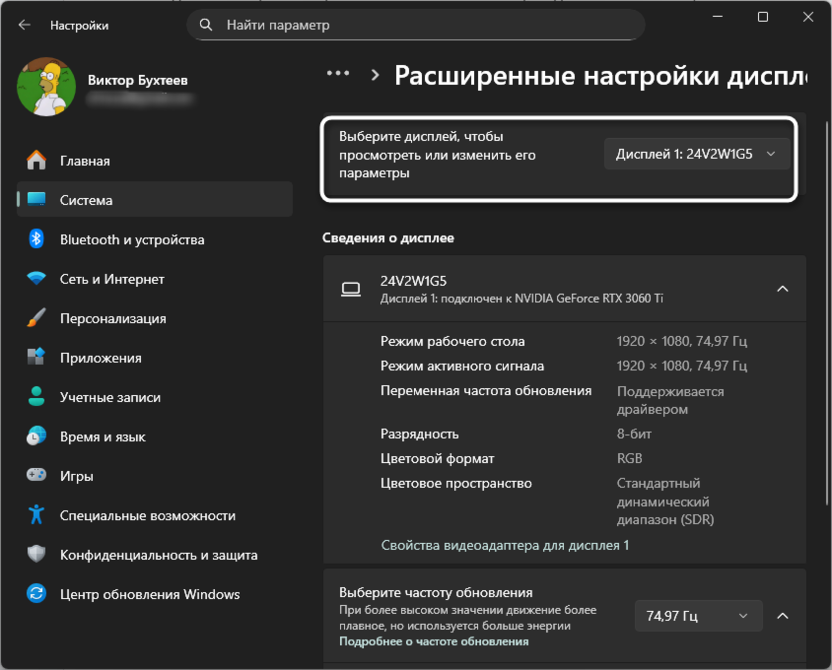
Task: Collapse the 24V2W1G5 display info card
Action: coord(782,288)
